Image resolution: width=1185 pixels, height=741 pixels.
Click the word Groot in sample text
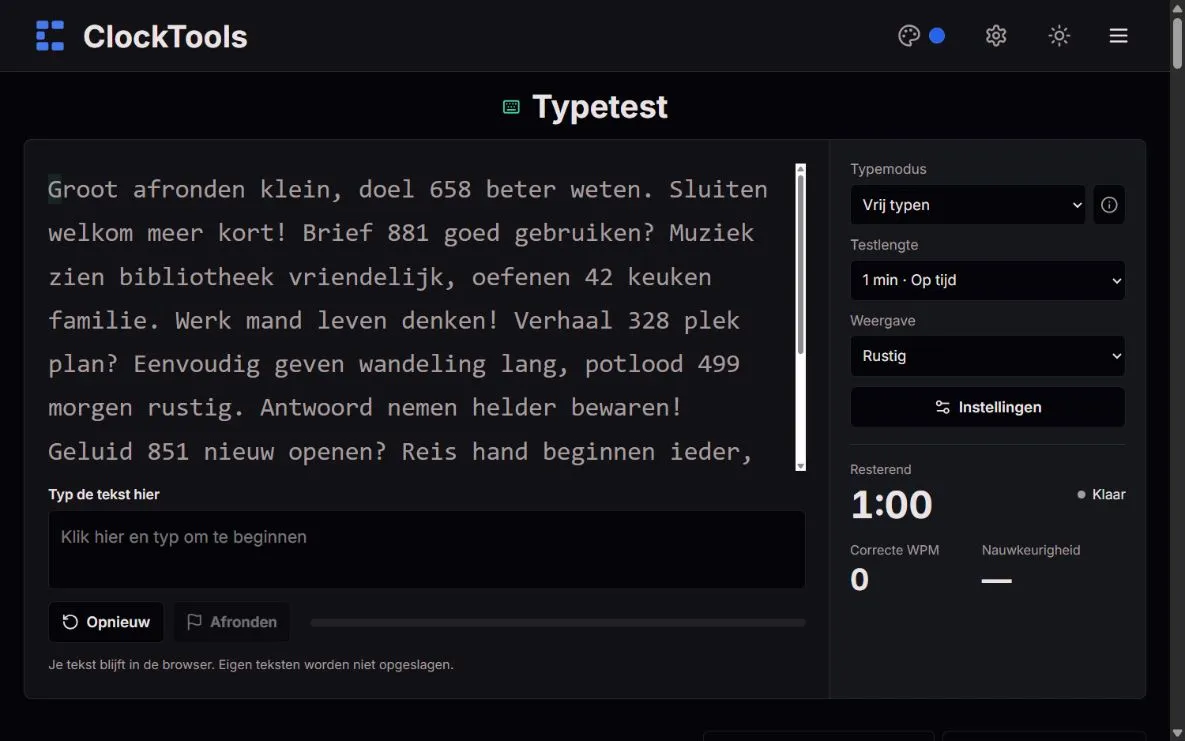pos(82,189)
